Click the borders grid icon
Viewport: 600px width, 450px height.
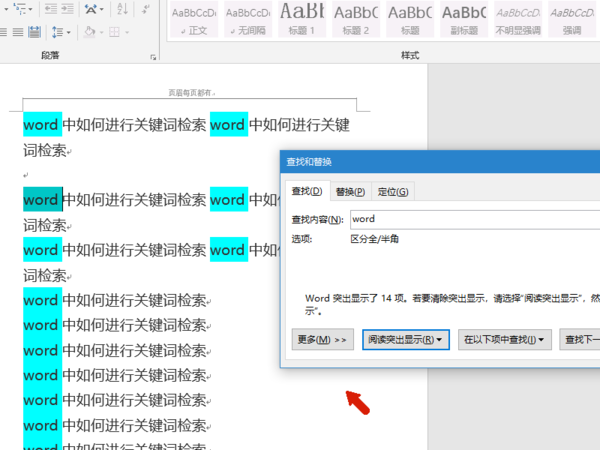pos(114,32)
